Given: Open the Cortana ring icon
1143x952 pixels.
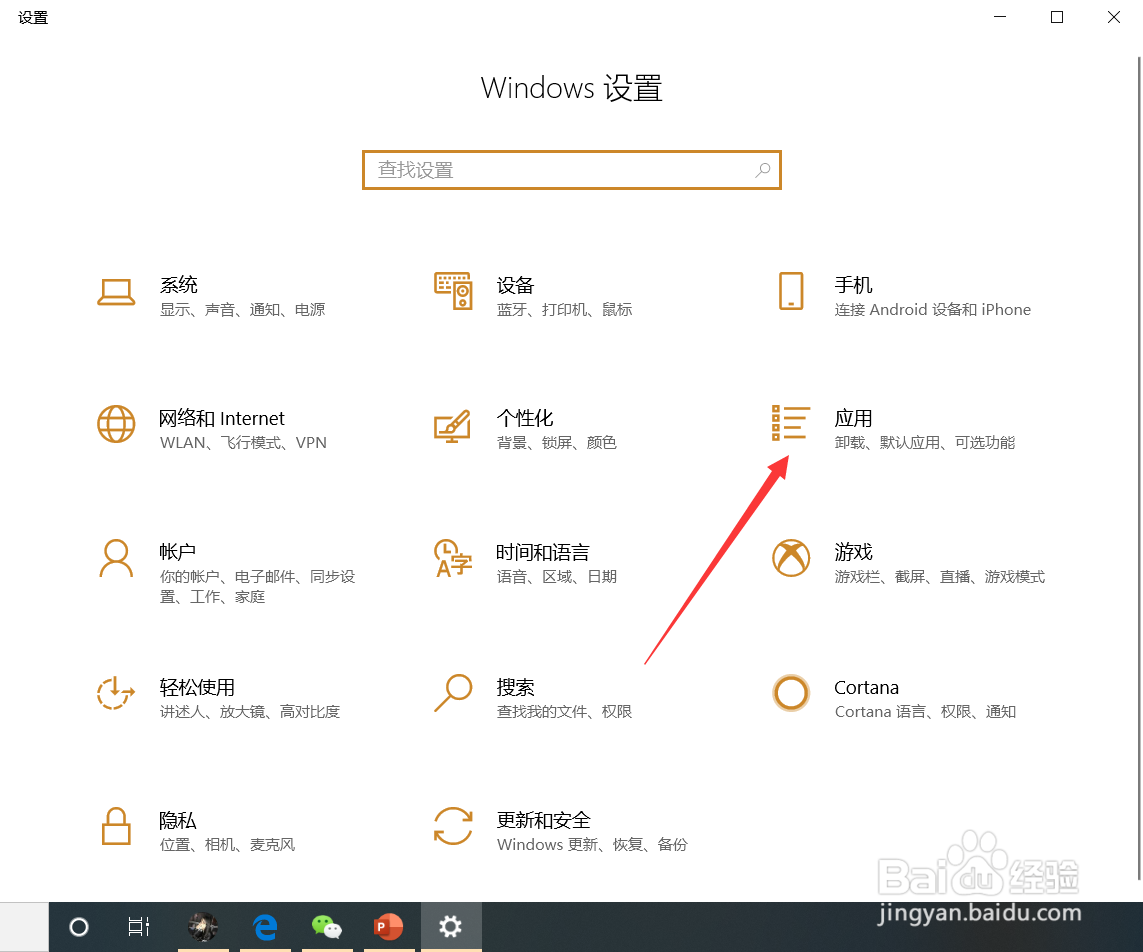Looking at the screenshot, I should click(791, 692).
